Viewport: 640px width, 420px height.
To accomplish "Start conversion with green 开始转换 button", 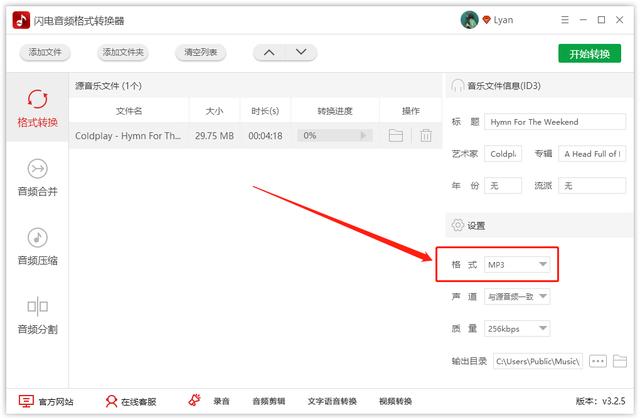I will click(x=589, y=53).
